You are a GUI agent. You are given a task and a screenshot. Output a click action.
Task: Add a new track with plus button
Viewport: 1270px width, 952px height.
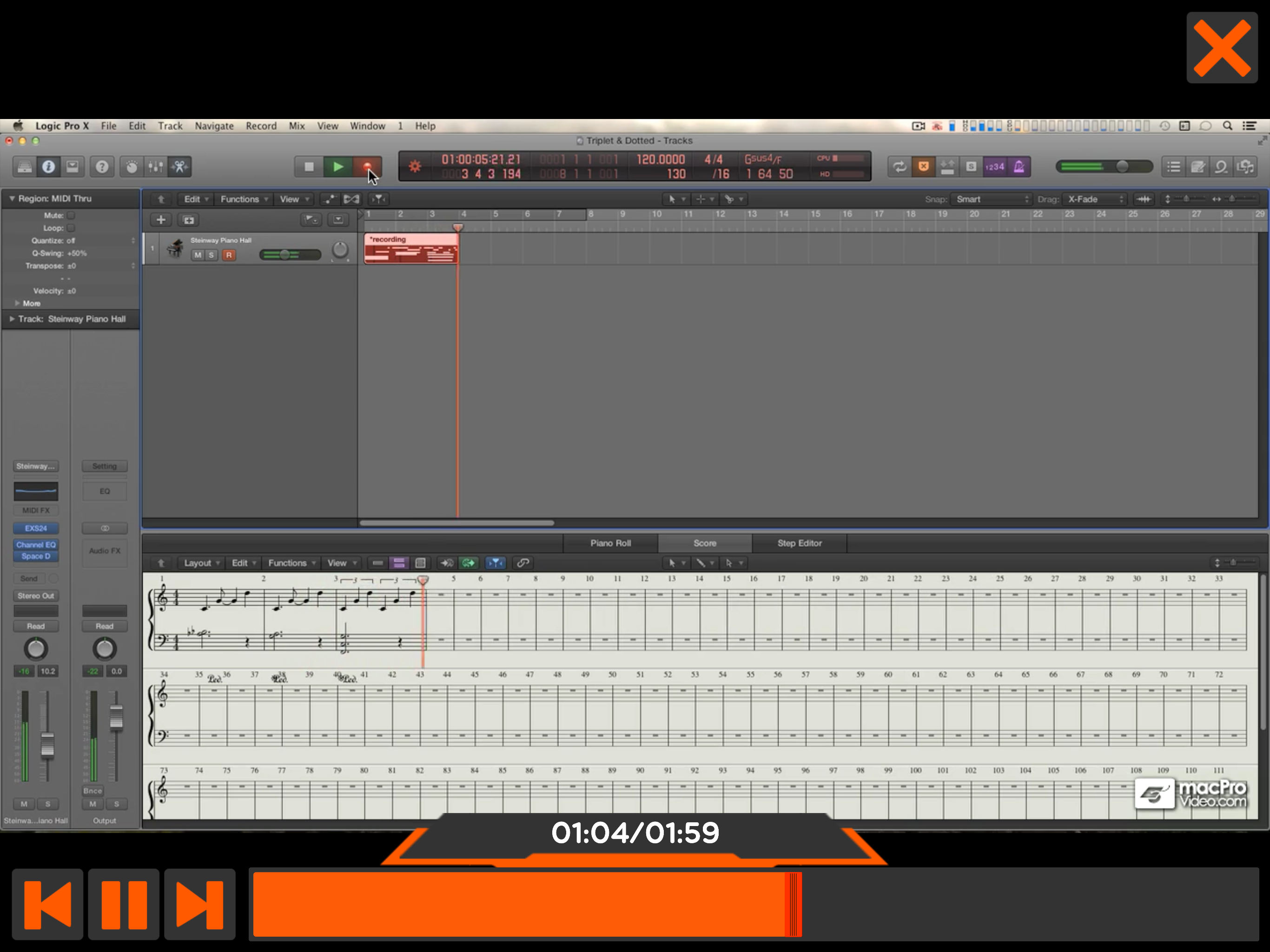161,219
